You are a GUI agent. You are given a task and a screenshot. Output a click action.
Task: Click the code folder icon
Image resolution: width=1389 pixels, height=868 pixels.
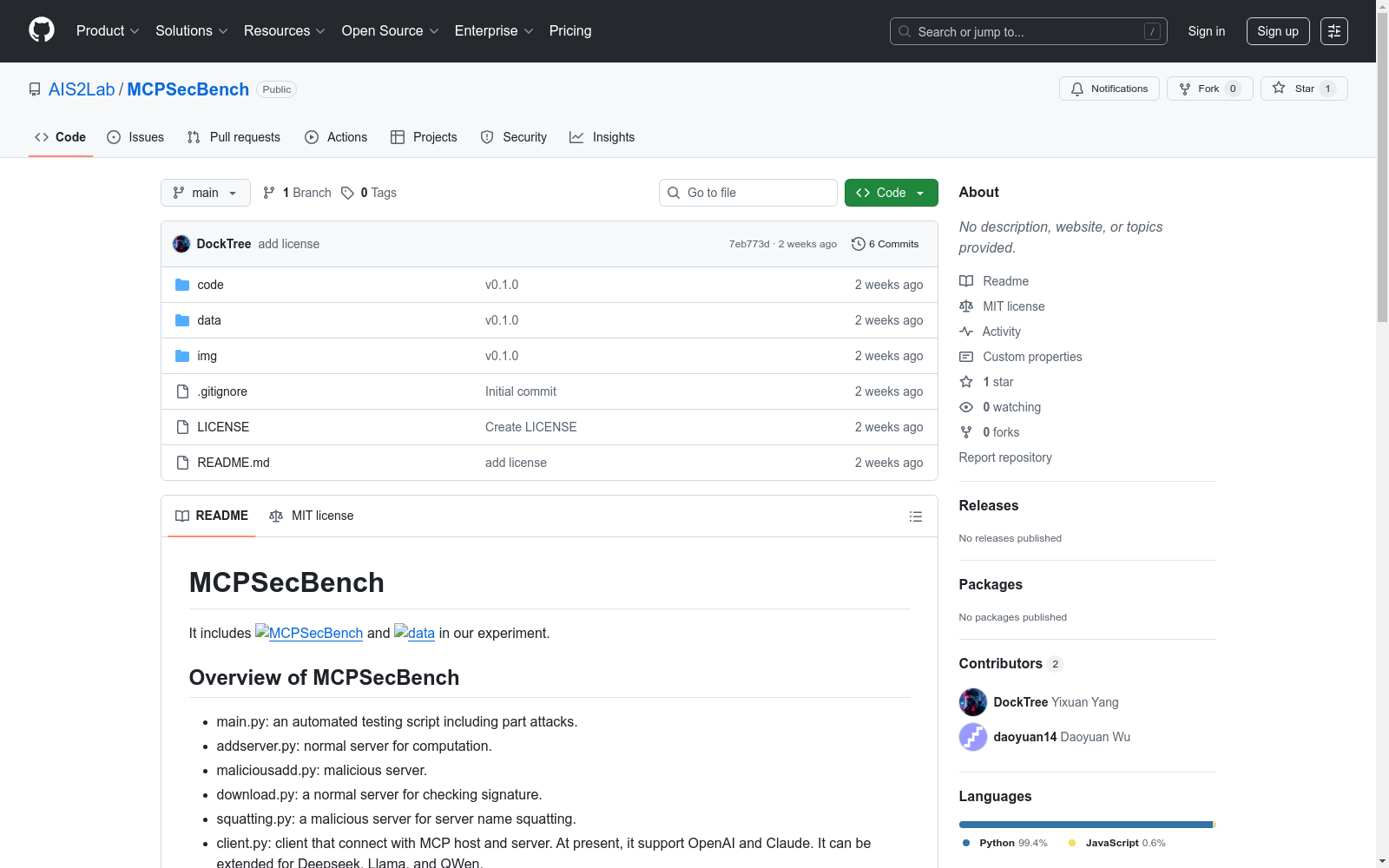click(x=182, y=285)
